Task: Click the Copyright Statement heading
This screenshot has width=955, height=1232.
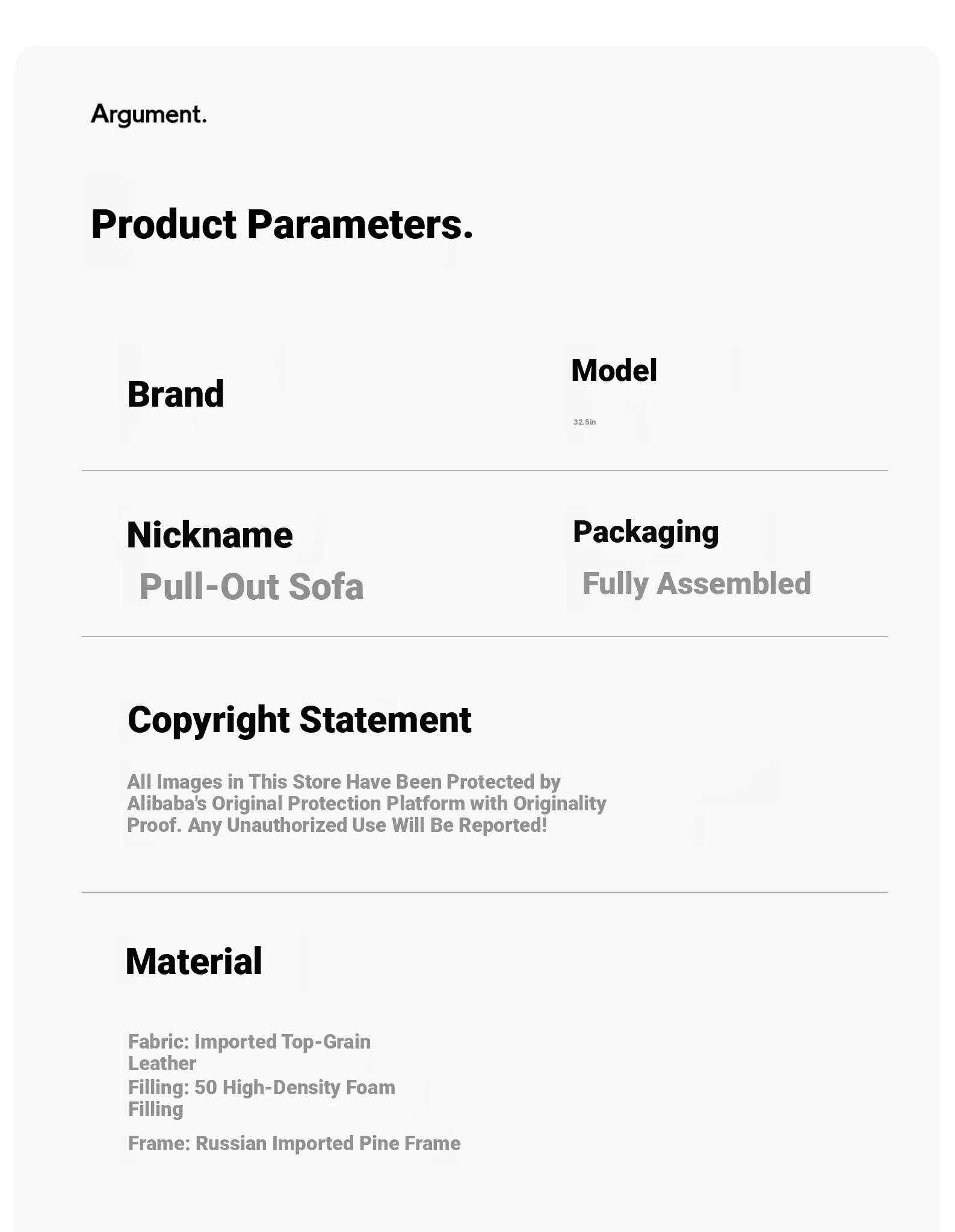Action: click(299, 719)
